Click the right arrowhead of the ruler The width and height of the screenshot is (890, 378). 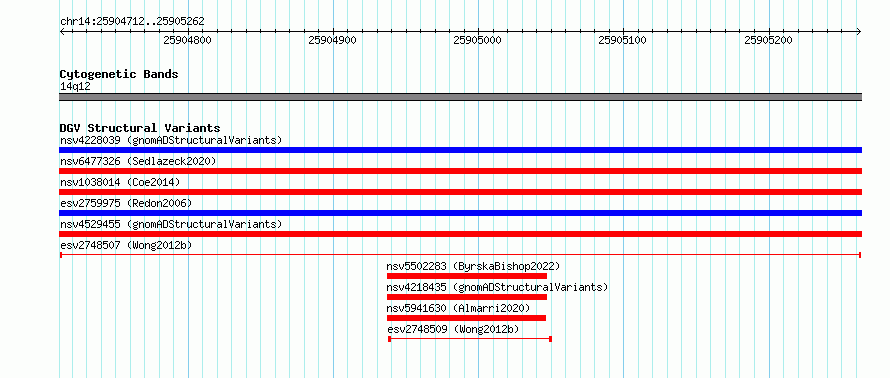[859, 31]
